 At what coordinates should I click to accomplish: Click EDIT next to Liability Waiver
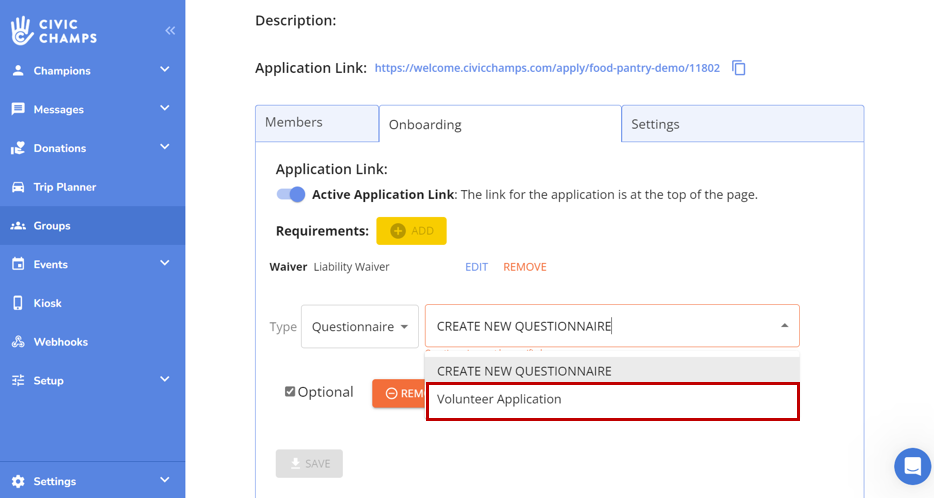[476, 267]
